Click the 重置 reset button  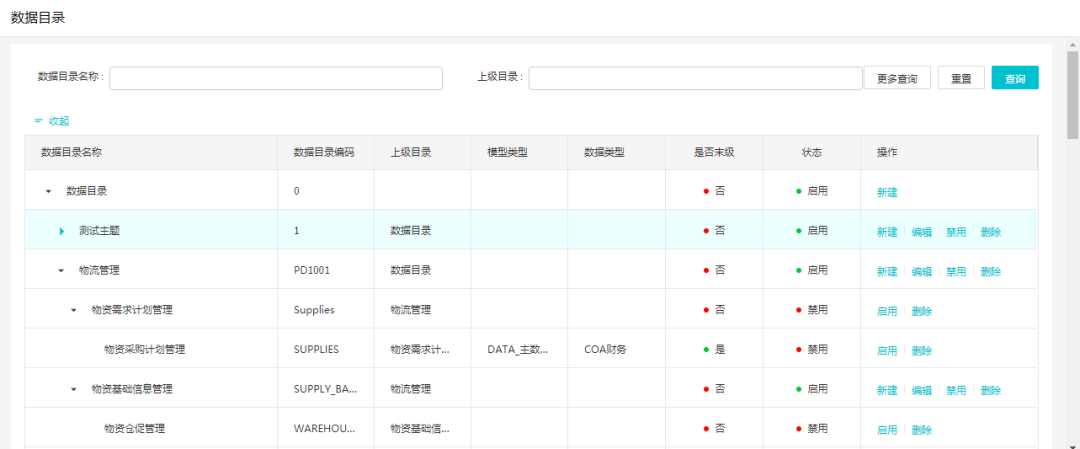pos(961,79)
